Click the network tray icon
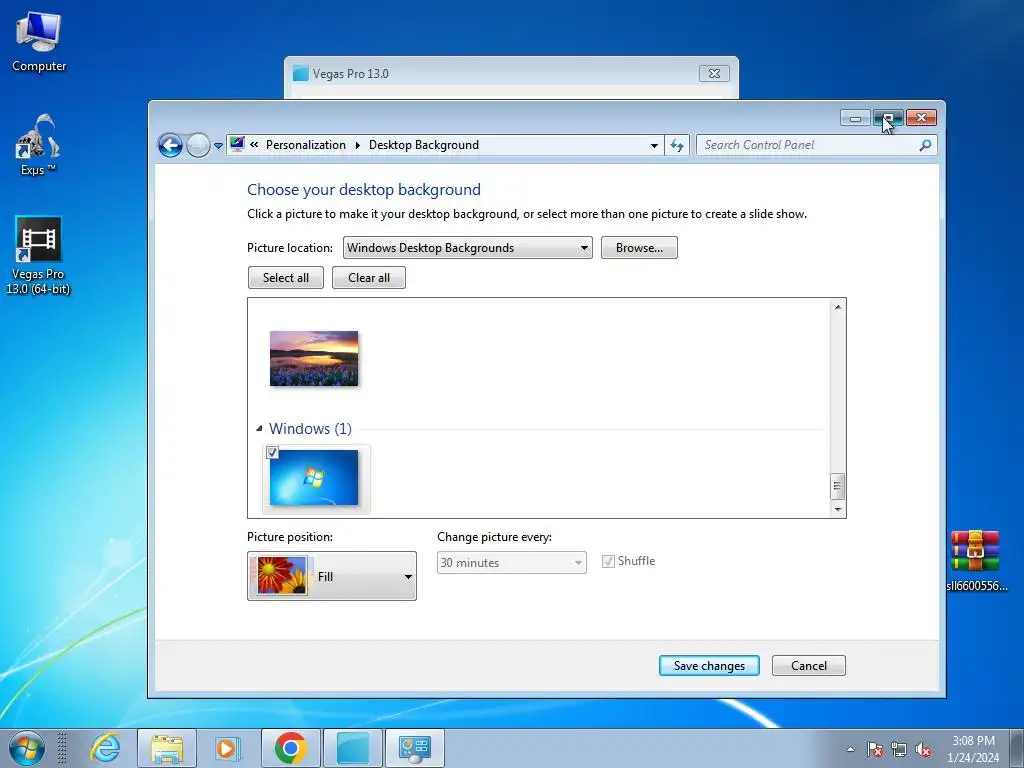This screenshot has height=768, width=1024. pos(899,749)
